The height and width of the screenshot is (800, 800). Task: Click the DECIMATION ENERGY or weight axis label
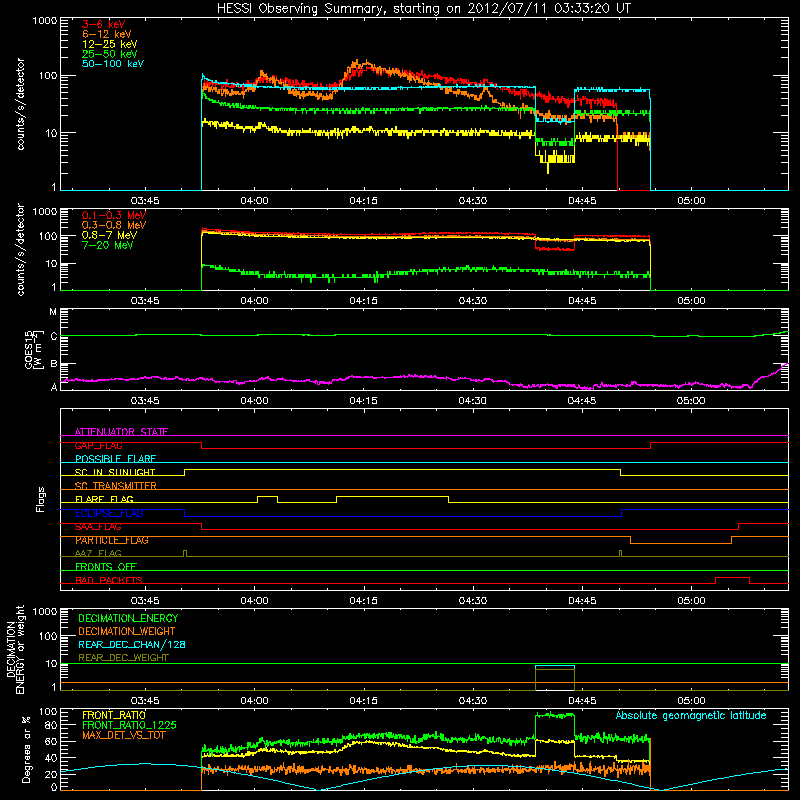15,649
